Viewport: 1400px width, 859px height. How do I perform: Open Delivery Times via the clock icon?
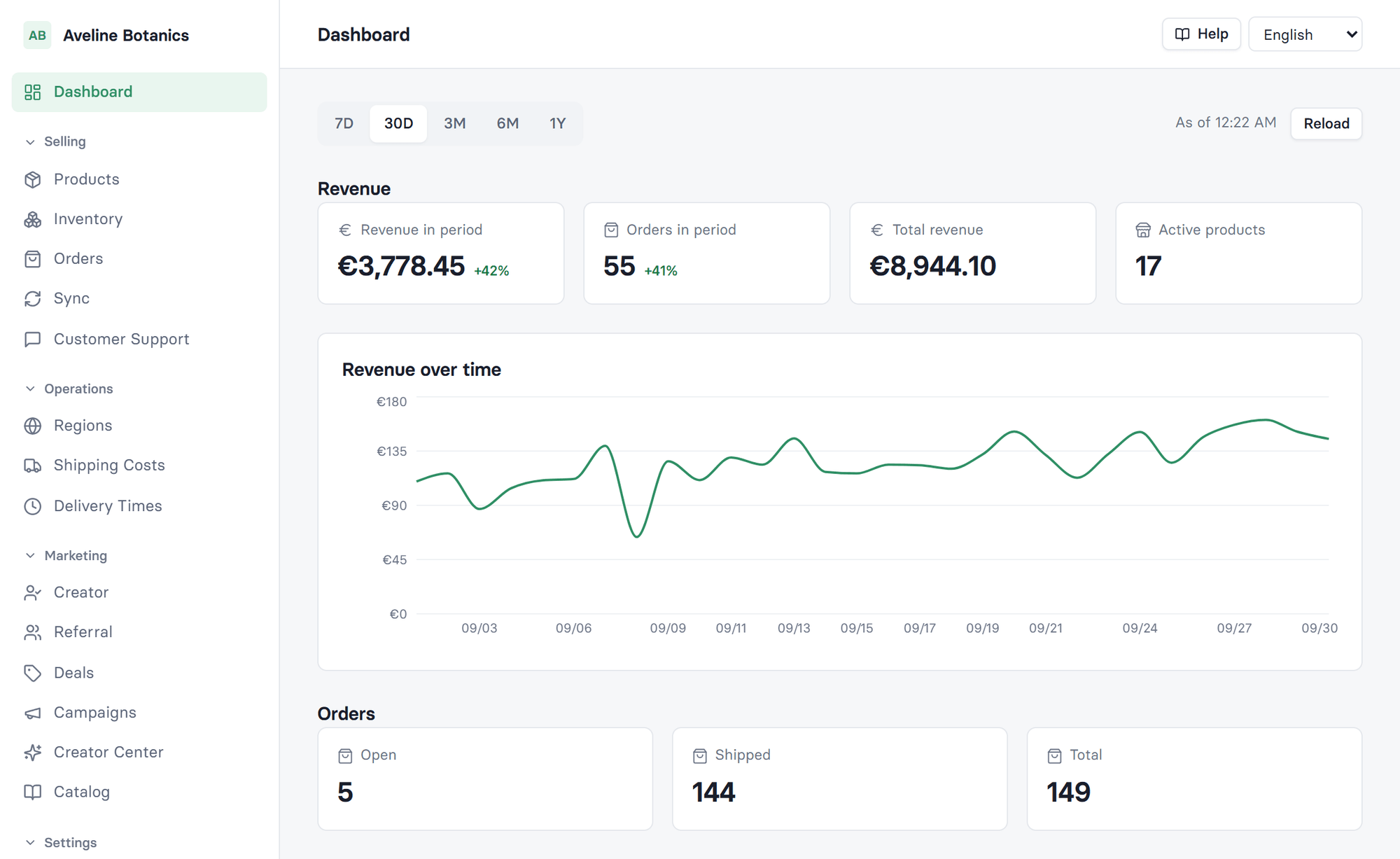(x=33, y=506)
